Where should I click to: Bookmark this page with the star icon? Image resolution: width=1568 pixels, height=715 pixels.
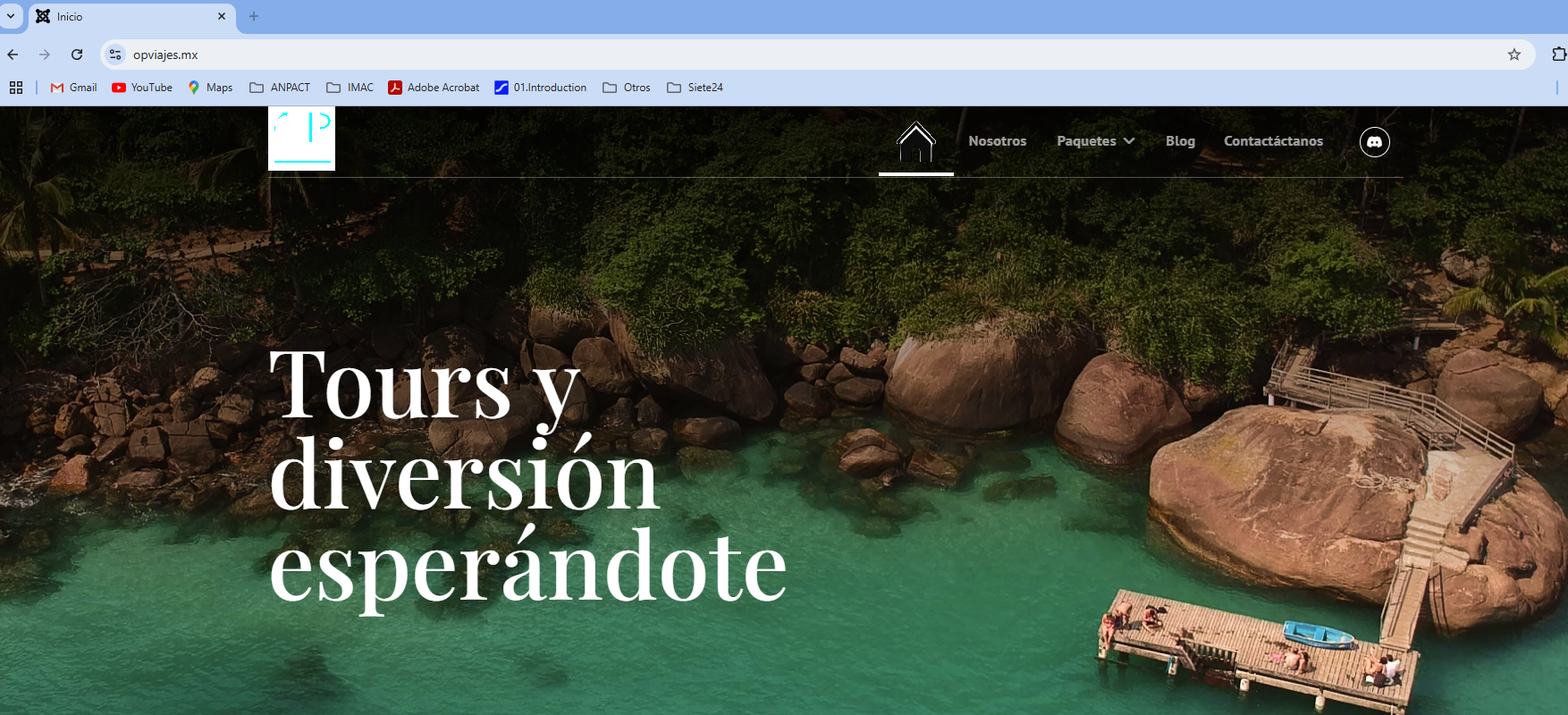click(x=1513, y=55)
